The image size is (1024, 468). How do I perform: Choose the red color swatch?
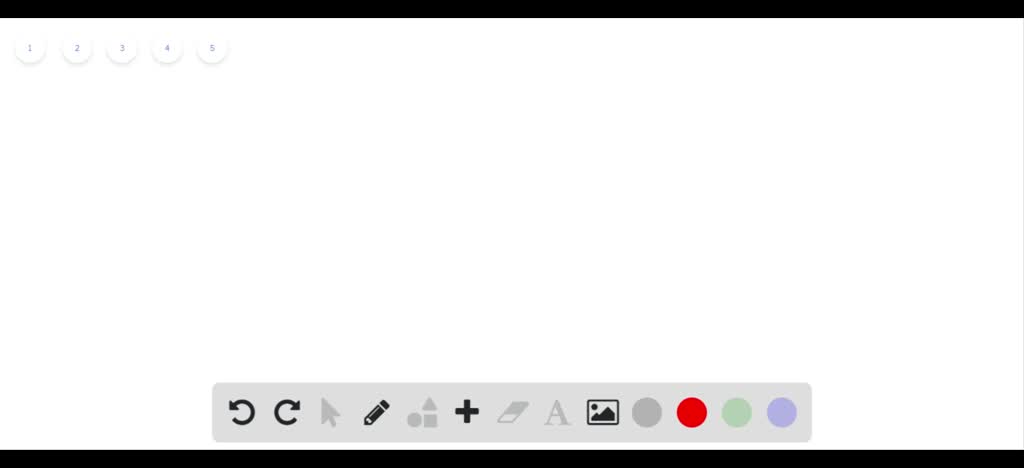[692, 413]
